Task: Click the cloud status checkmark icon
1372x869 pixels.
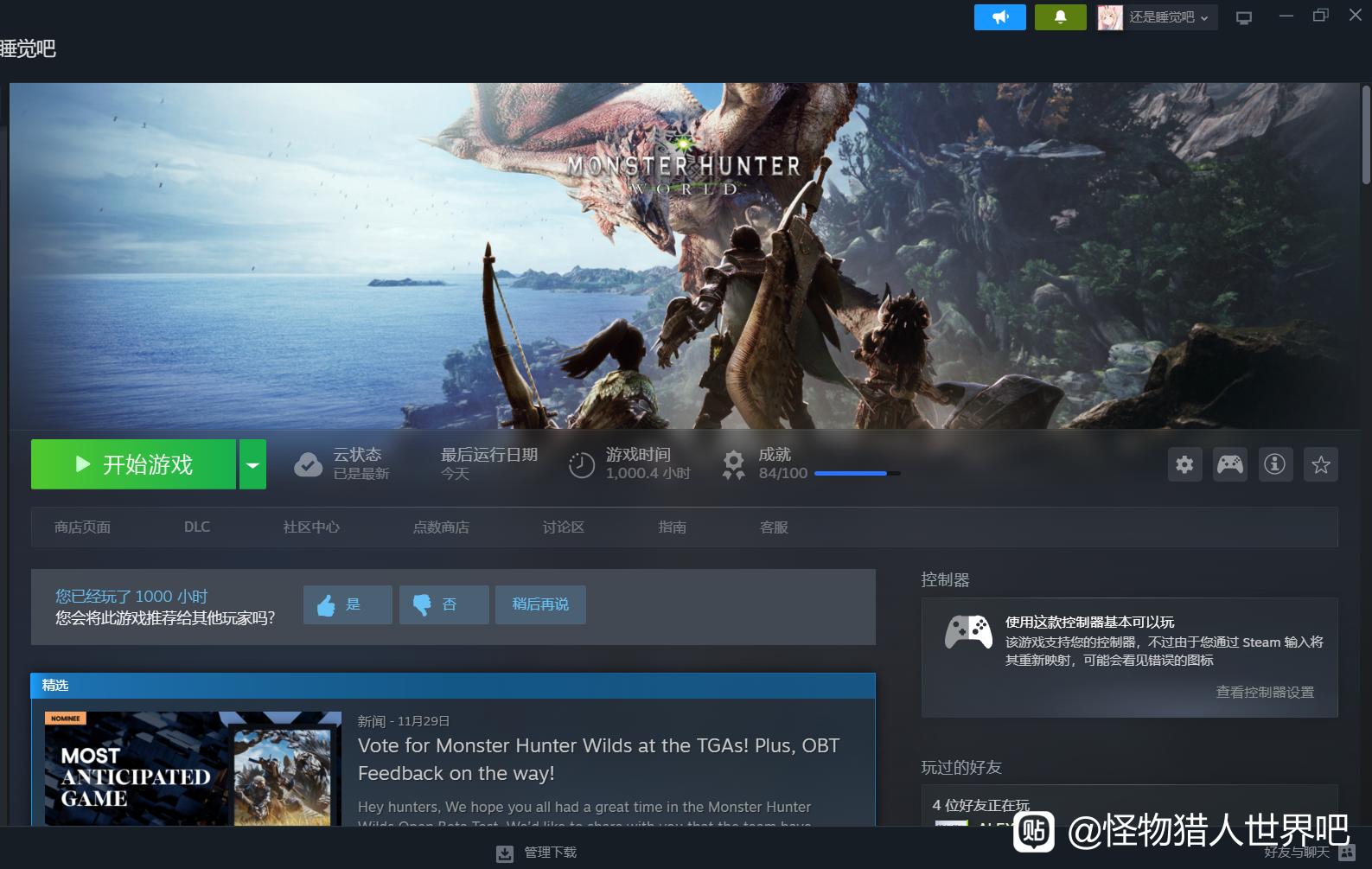Action: click(308, 464)
